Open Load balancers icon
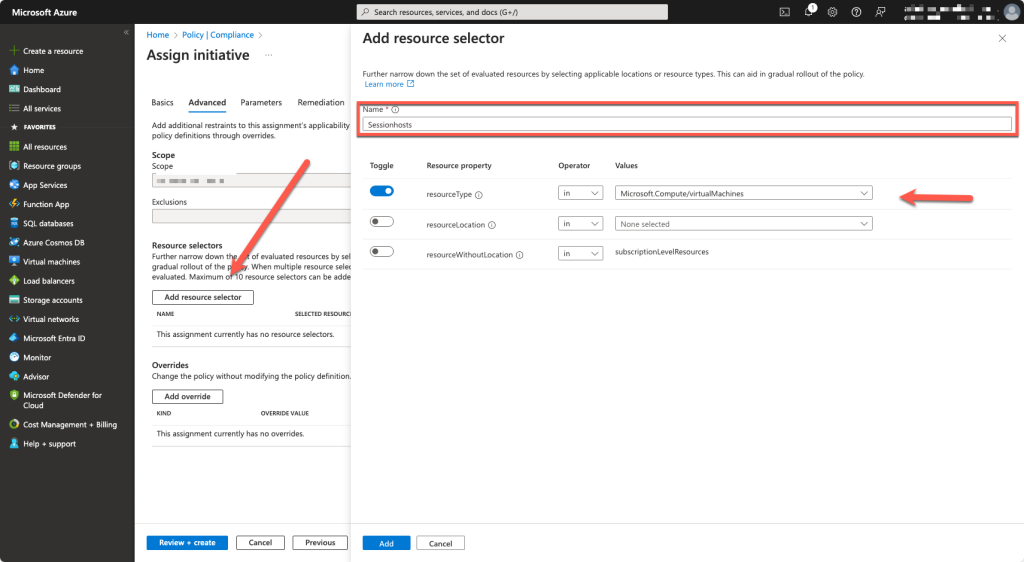The height and width of the screenshot is (562, 1024). (x=14, y=281)
